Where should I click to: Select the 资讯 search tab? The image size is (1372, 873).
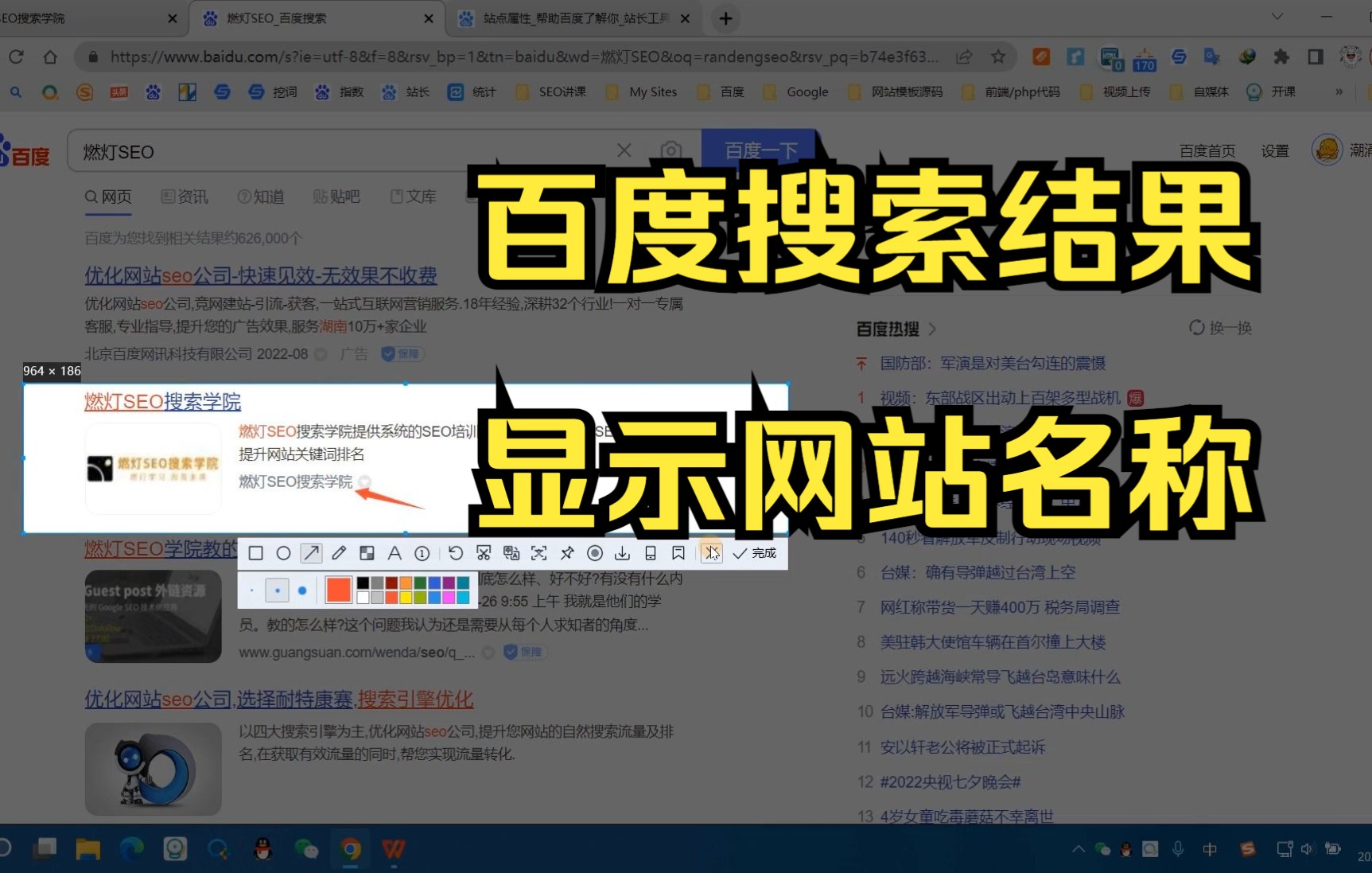pyautogui.click(x=184, y=197)
